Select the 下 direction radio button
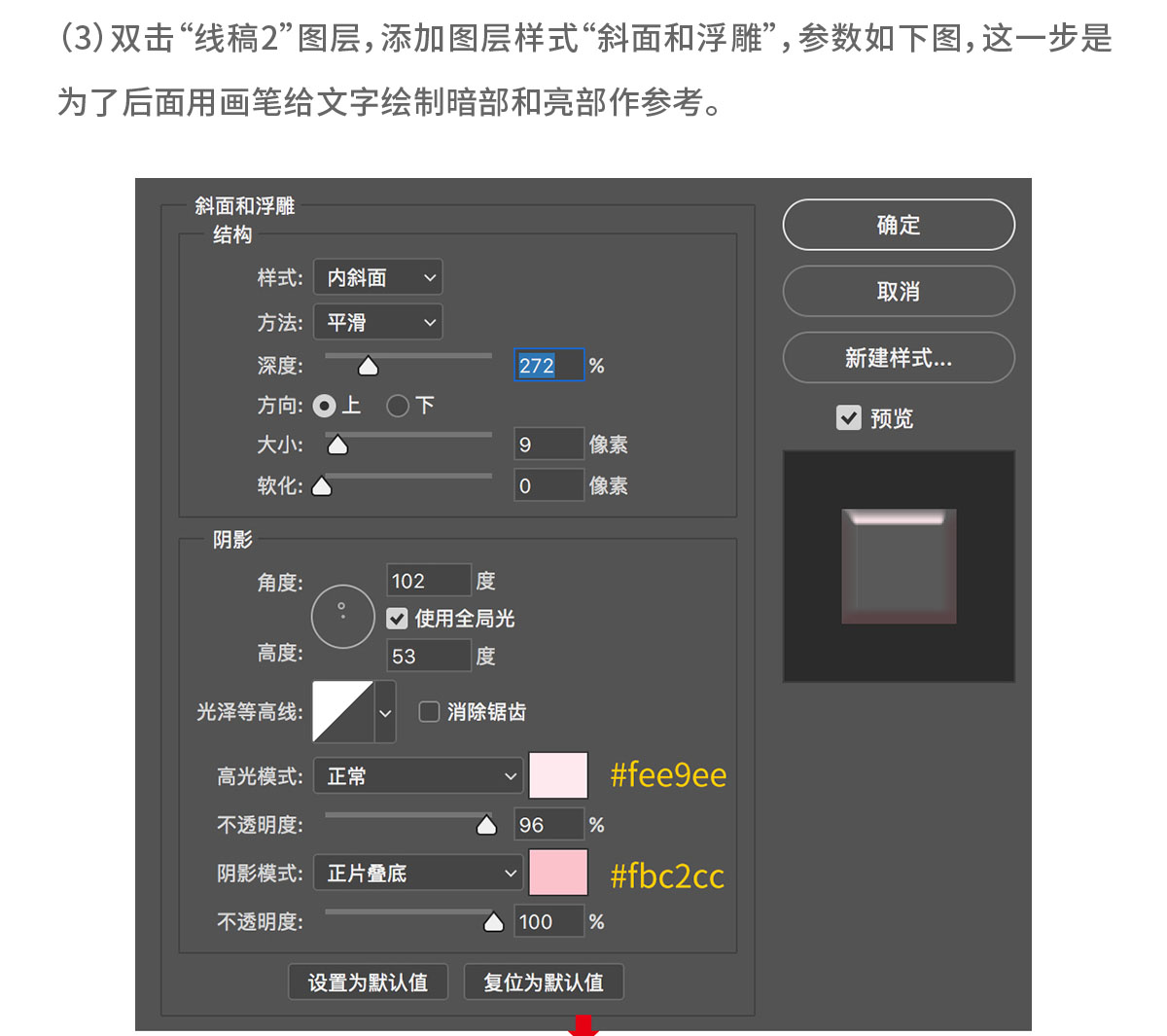The height and width of the screenshot is (1036, 1167). pyautogui.click(x=398, y=406)
